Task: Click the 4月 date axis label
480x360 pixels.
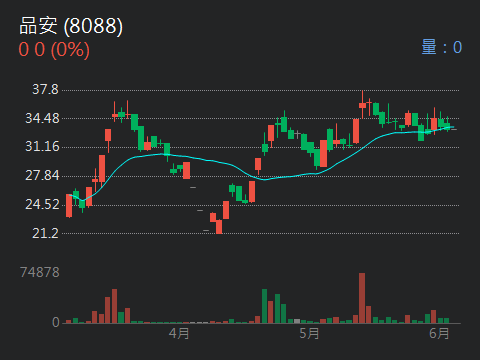Action: tap(179, 333)
